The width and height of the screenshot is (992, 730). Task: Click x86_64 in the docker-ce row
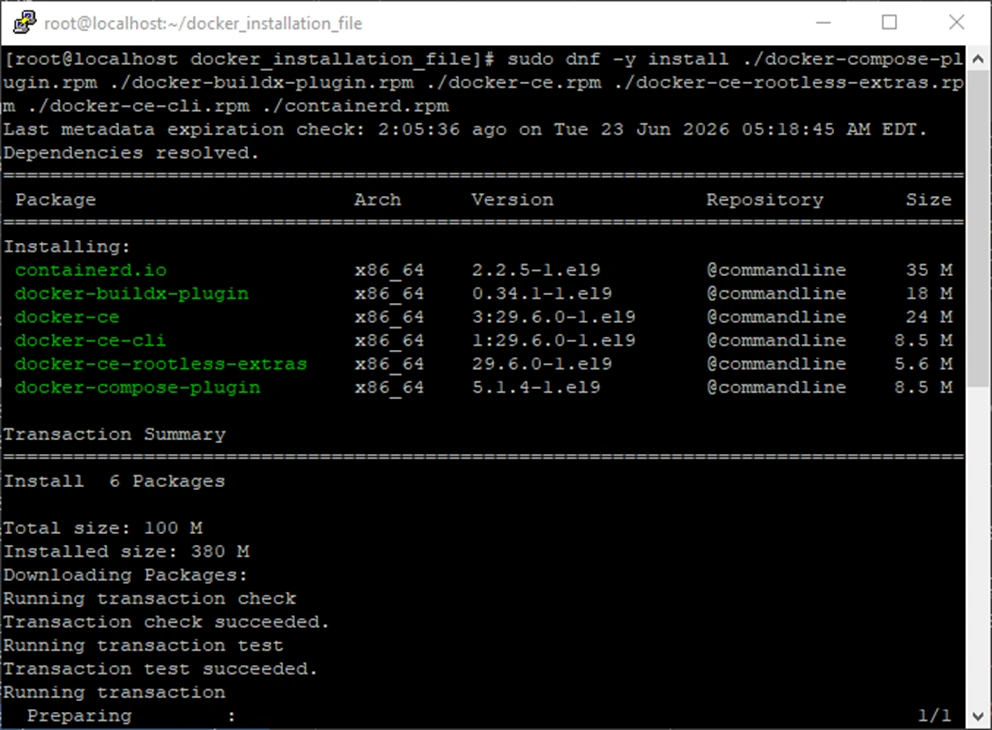389,317
